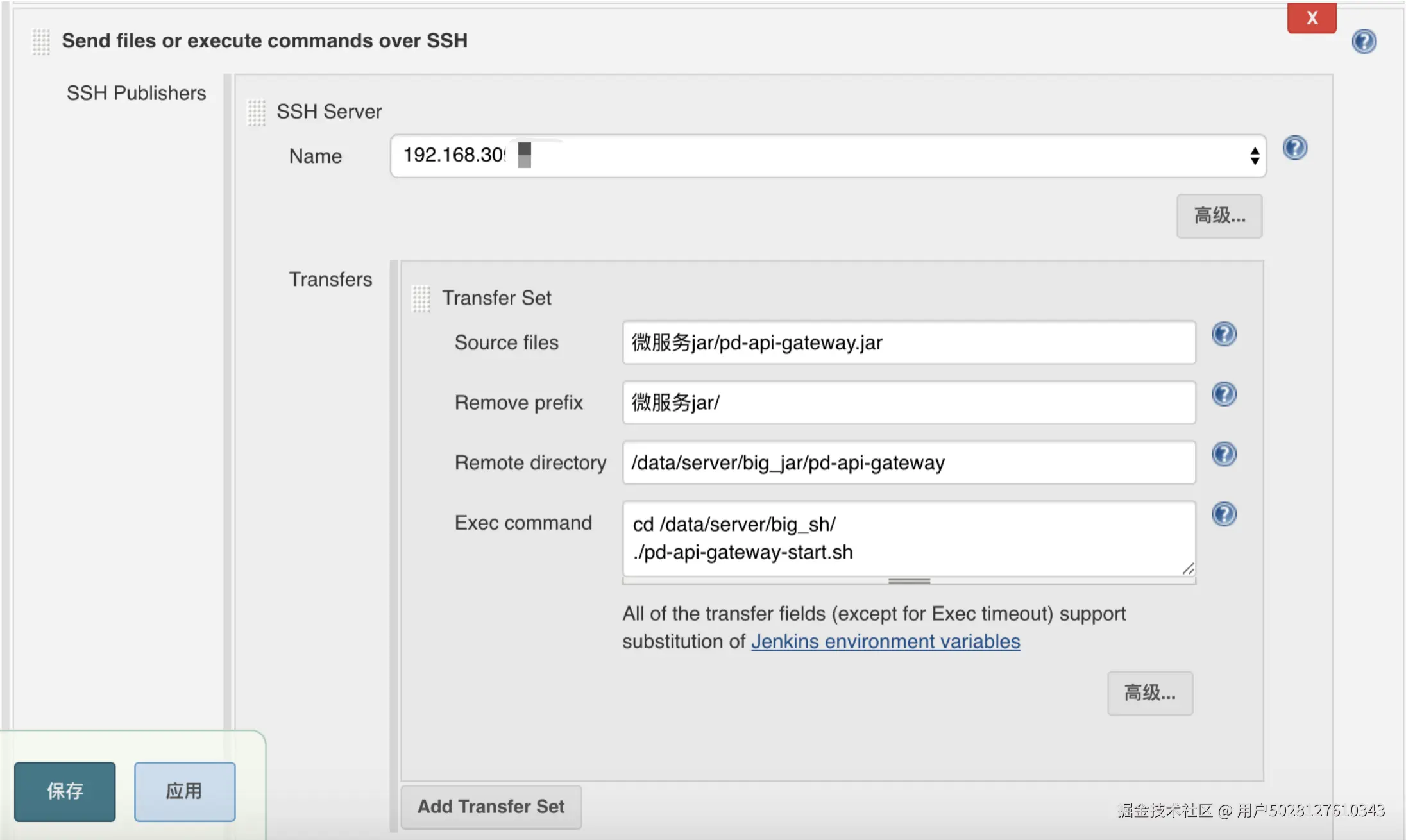Screen dimensions: 1406x840
Task: Delete this SSH build step with red X
Action: click(x=1311, y=18)
